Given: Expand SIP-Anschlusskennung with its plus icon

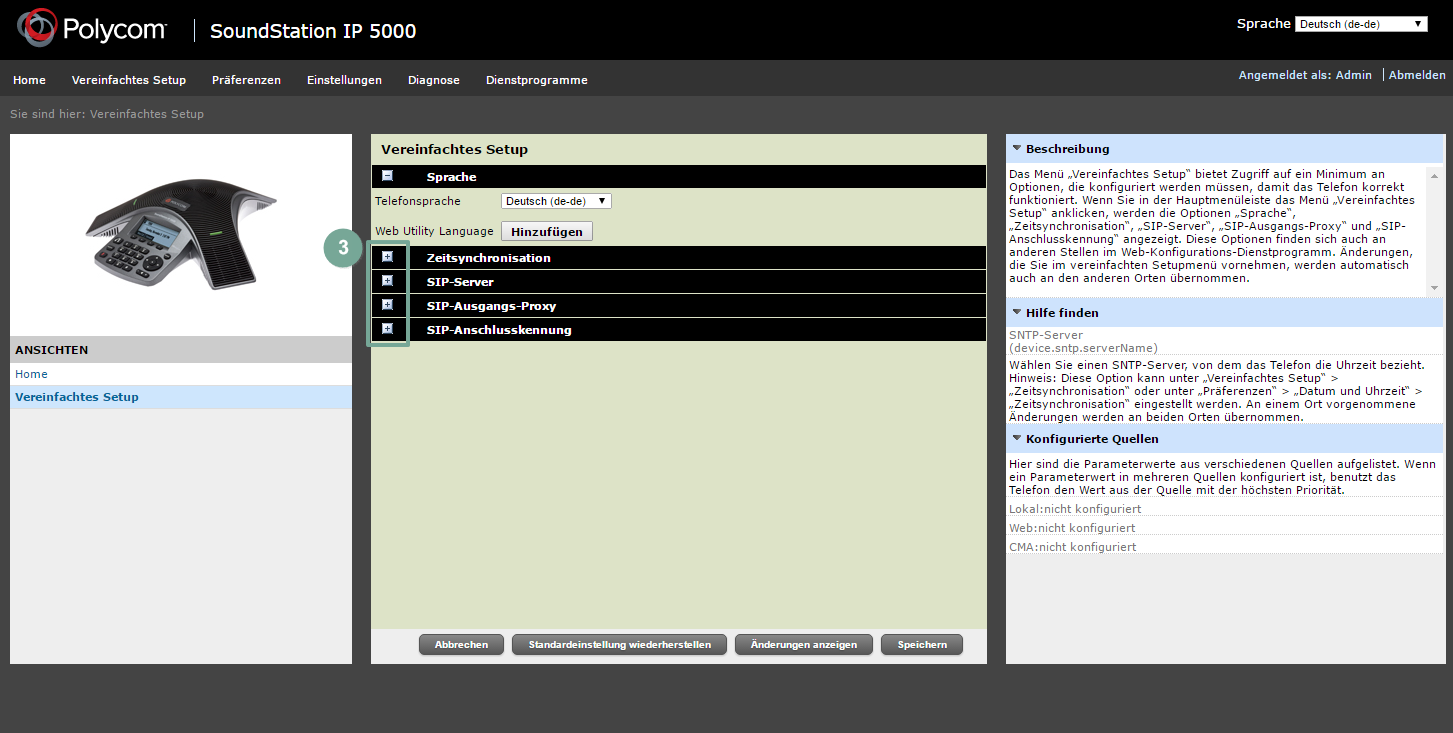Looking at the screenshot, I should tap(388, 329).
